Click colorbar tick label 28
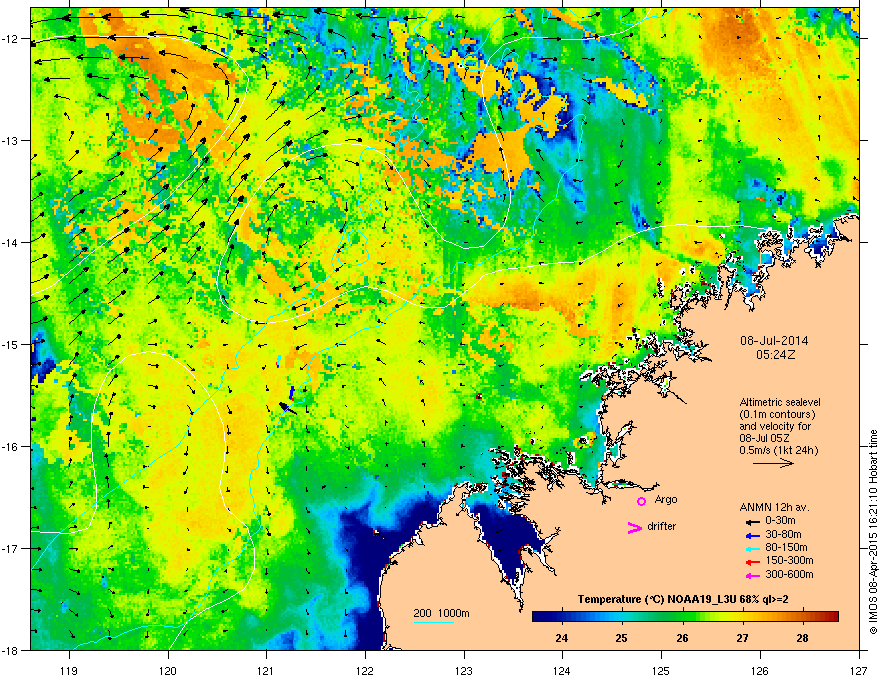The height and width of the screenshot is (680, 880). (x=802, y=638)
